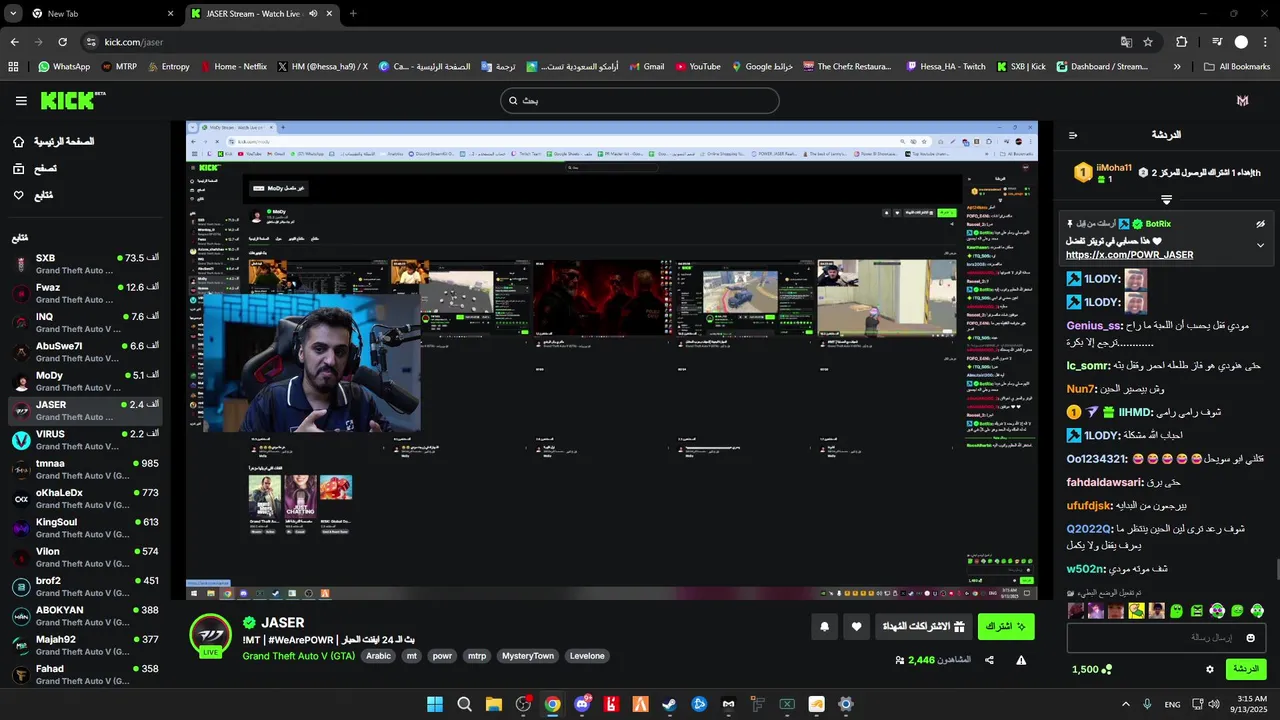Viewport: 1280px width, 720px height.
Task: Open the x.com/POWR_JASER link in chat
Action: click(x=1129, y=255)
